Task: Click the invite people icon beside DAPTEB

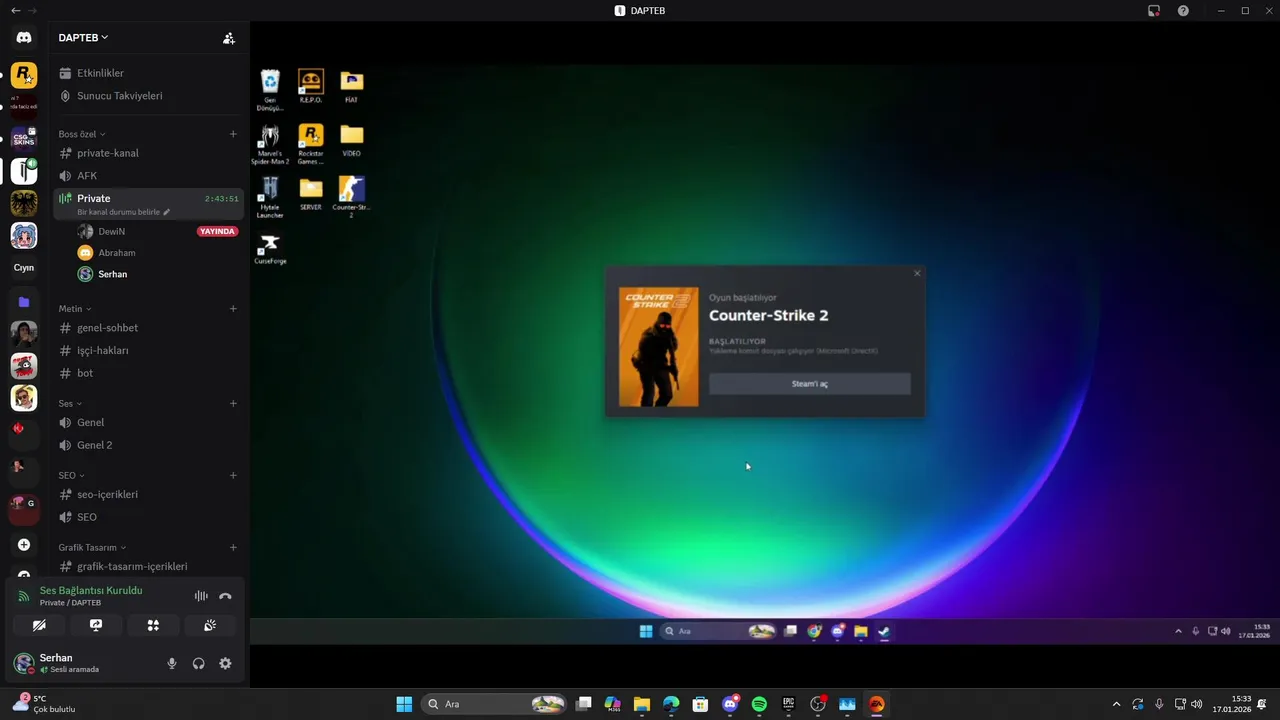Action: tap(229, 38)
